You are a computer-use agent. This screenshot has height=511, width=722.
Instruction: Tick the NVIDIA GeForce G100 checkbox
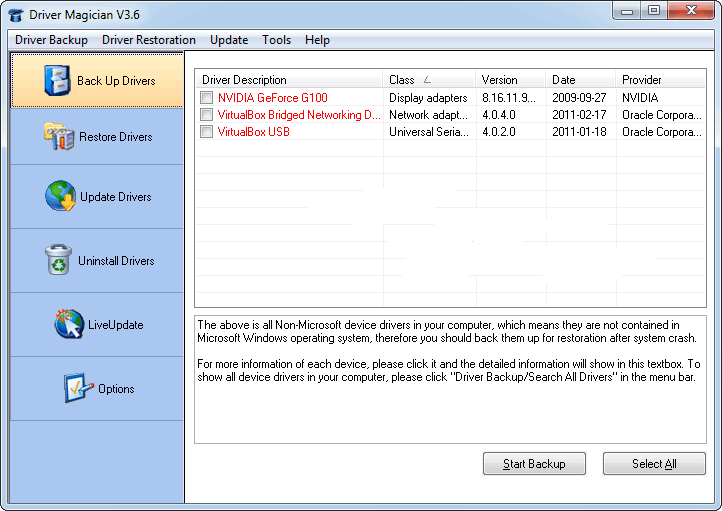[x=206, y=98]
